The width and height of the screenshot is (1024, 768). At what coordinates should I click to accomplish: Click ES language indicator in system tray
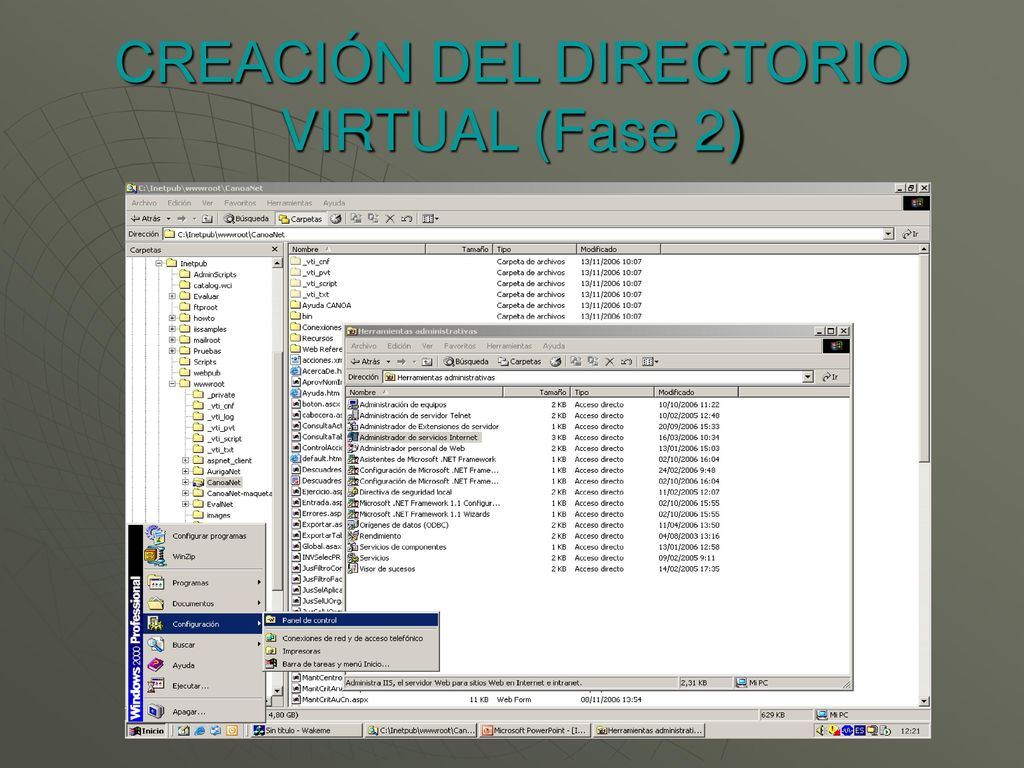tap(859, 731)
